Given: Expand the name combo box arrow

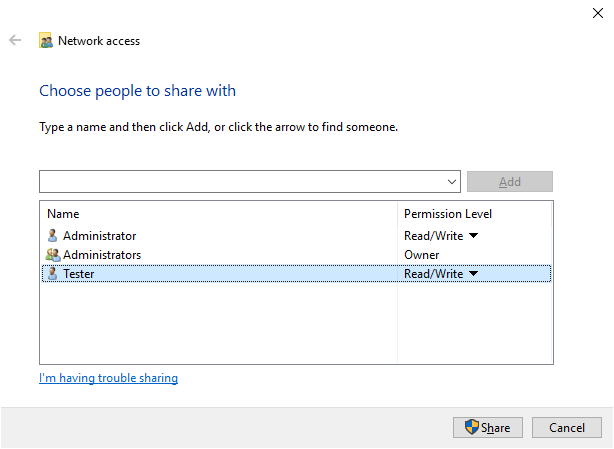Looking at the screenshot, I should [451, 182].
